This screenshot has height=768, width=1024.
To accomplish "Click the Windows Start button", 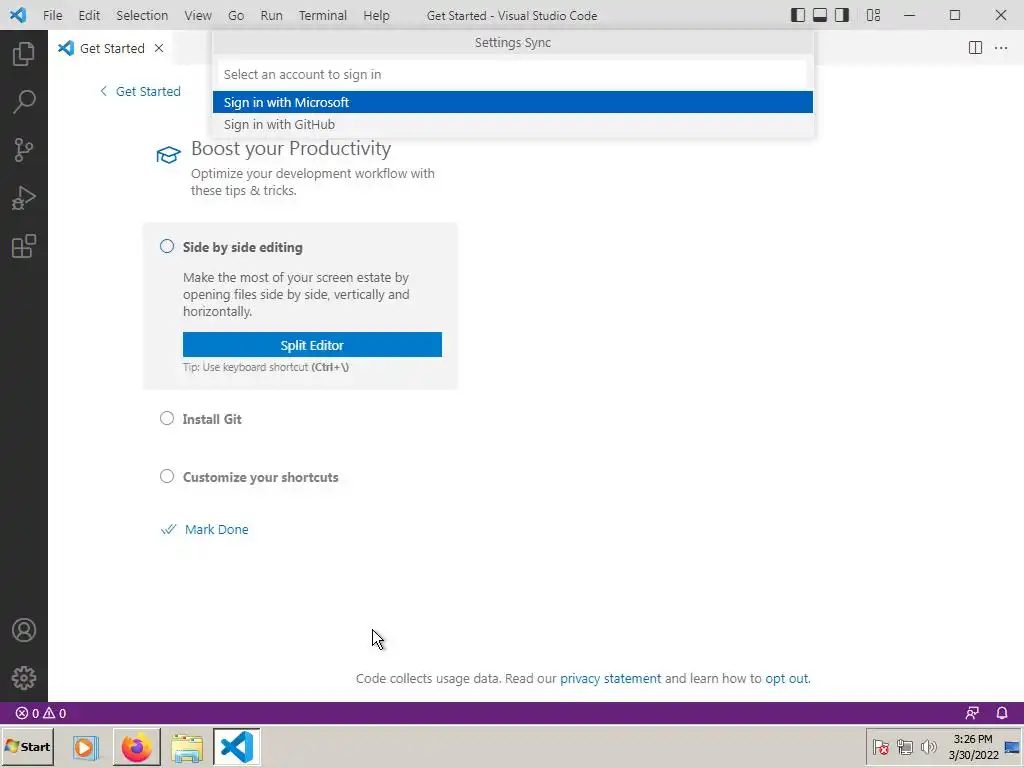I will pos(27,747).
